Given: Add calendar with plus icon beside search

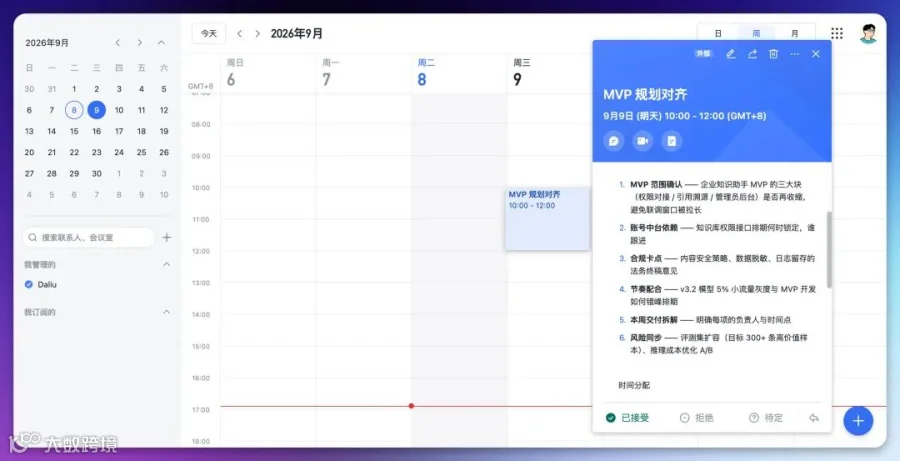Looking at the screenshot, I should coord(166,237).
